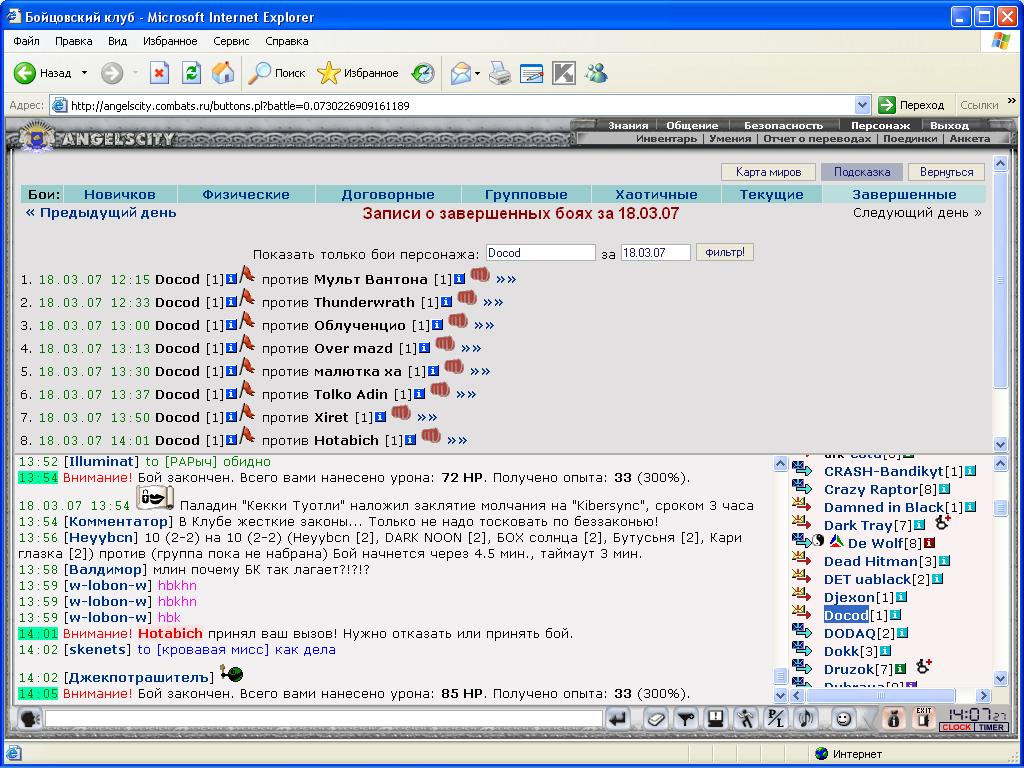Open info for fighter Мульт Вантона
Image resolution: width=1024 pixels, height=768 pixels.
pyautogui.click(x=459, y=280)
